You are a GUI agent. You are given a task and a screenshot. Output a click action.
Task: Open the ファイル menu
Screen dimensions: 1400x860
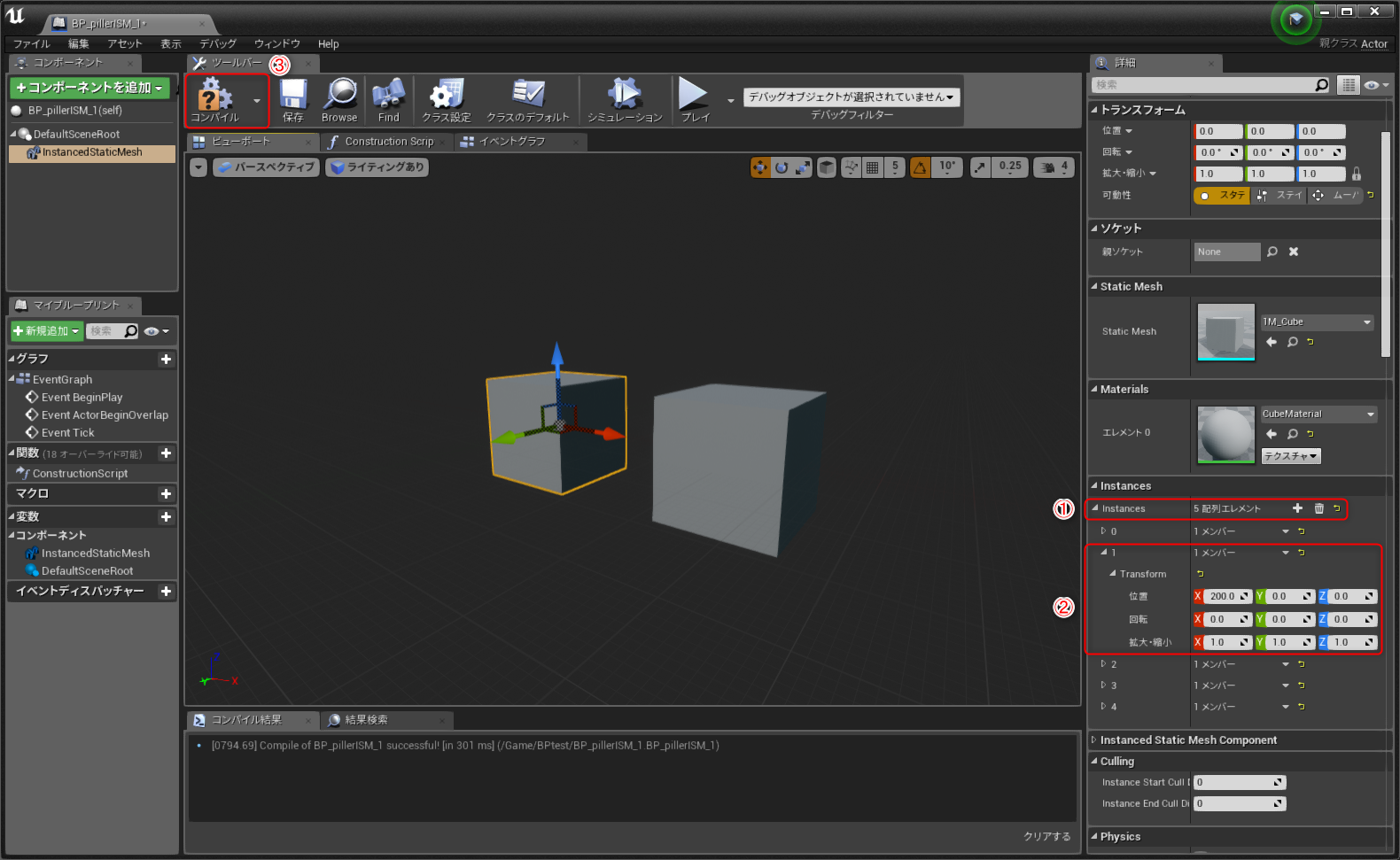(32, 44)
